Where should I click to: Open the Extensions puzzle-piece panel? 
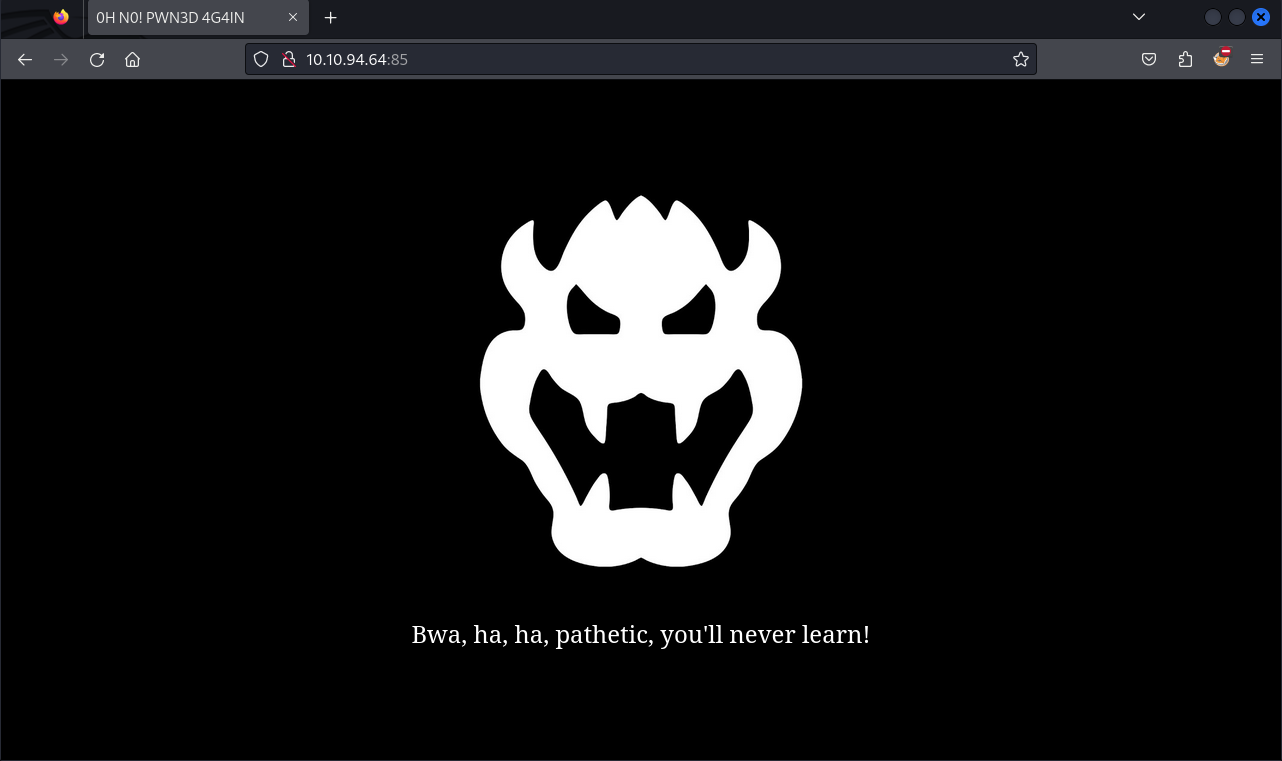tap(1185, 60)
